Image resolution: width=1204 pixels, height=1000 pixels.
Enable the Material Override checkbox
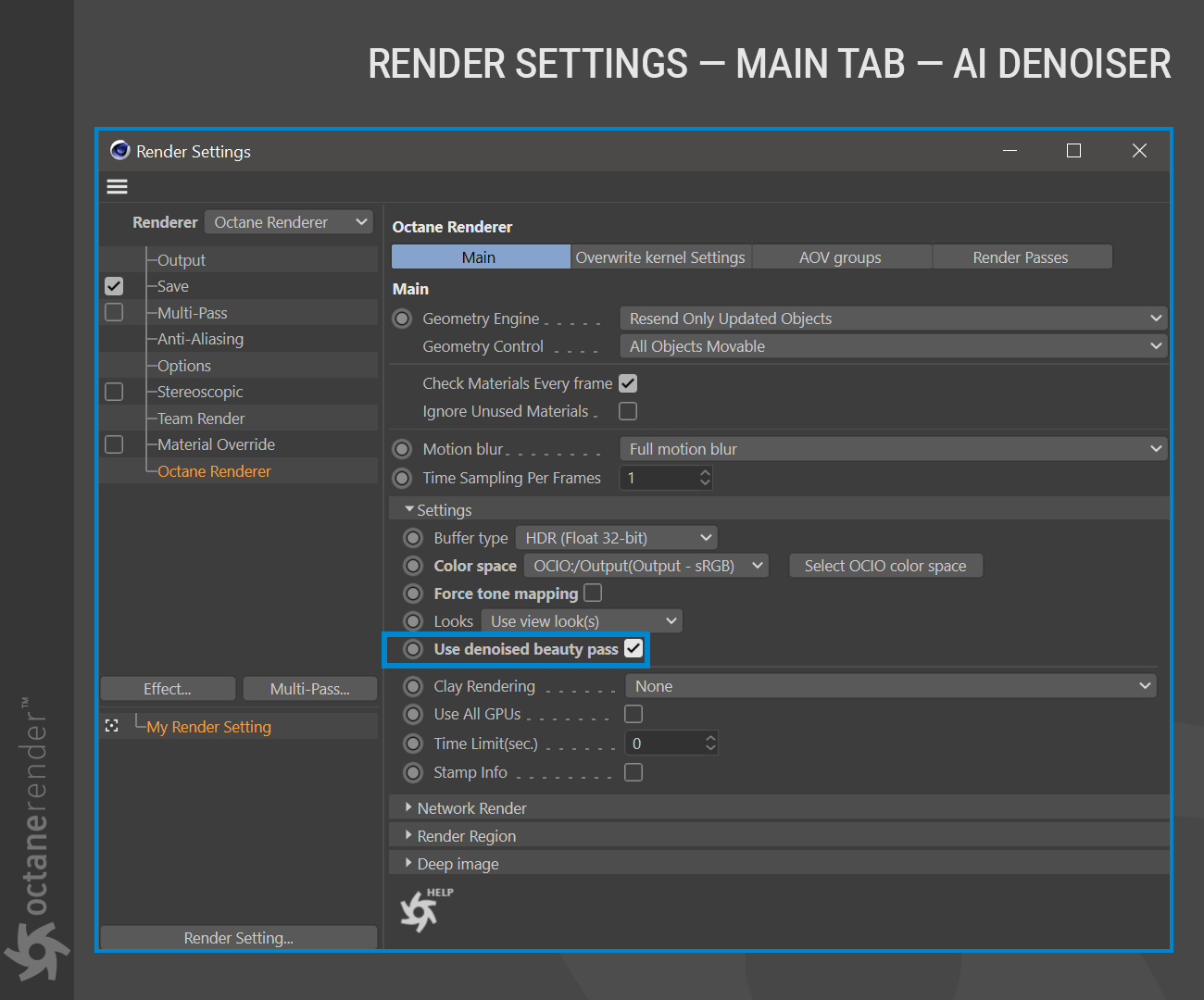[114, 444]
